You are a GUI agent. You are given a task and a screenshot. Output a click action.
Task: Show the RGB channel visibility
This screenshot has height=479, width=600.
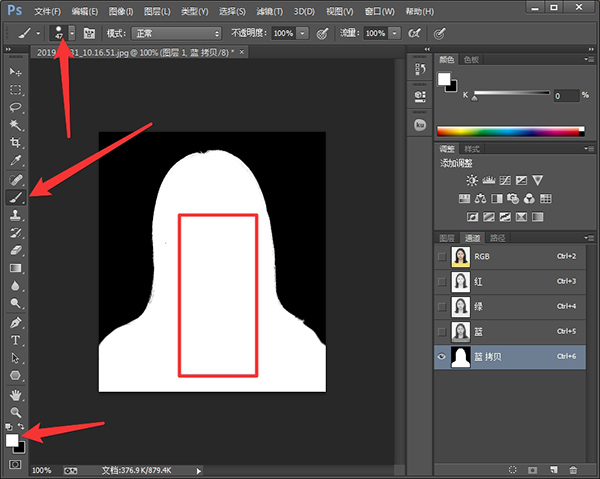pyautogui.click(x=443, y=256)
